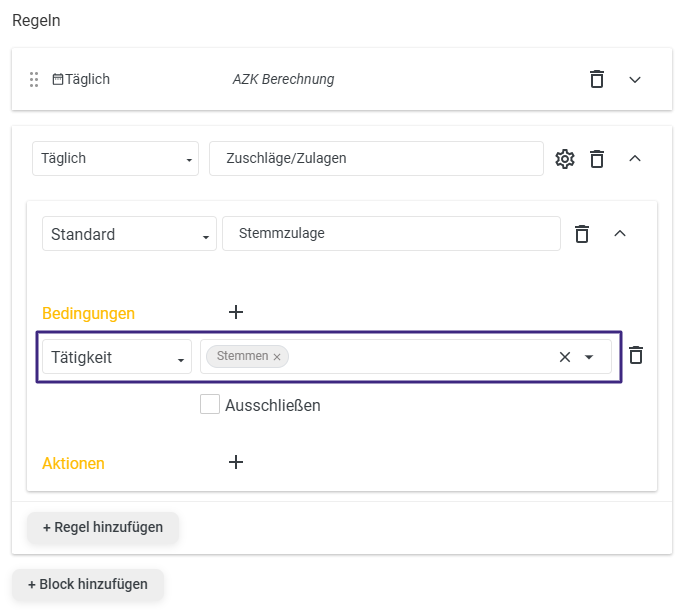Click the AZK Berechnung block title
Image resolution: width=678 pixels, height=610 pixels.
(283, 80)
